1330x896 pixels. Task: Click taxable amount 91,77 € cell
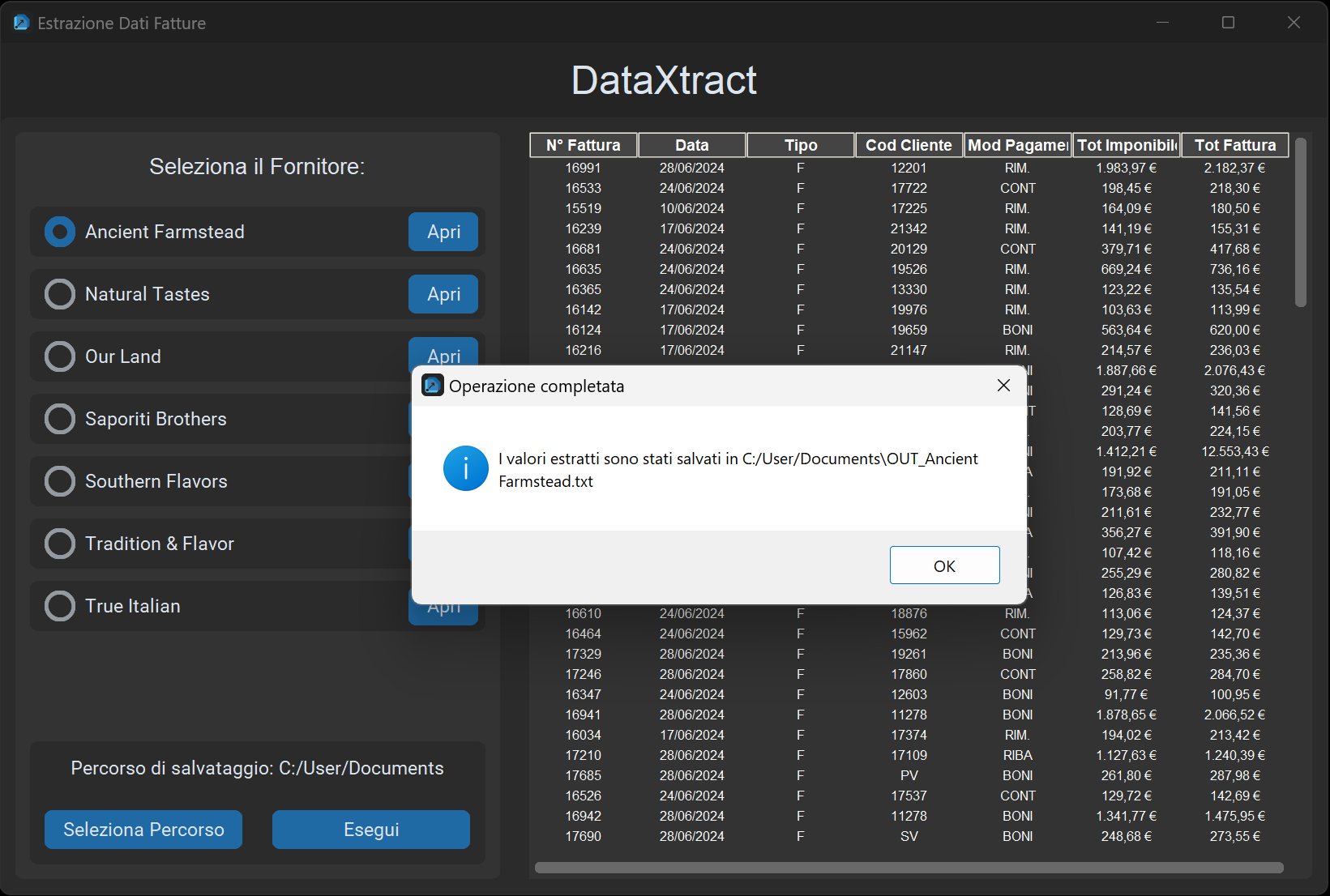1127,694
